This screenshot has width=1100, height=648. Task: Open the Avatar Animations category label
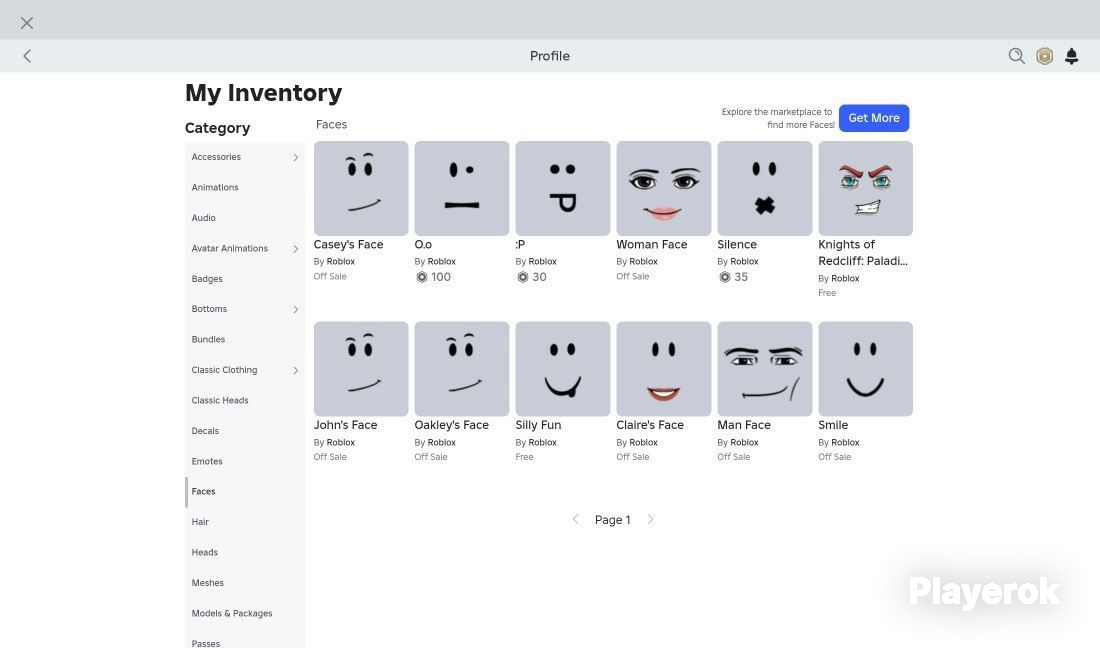[x=229, y=248]
